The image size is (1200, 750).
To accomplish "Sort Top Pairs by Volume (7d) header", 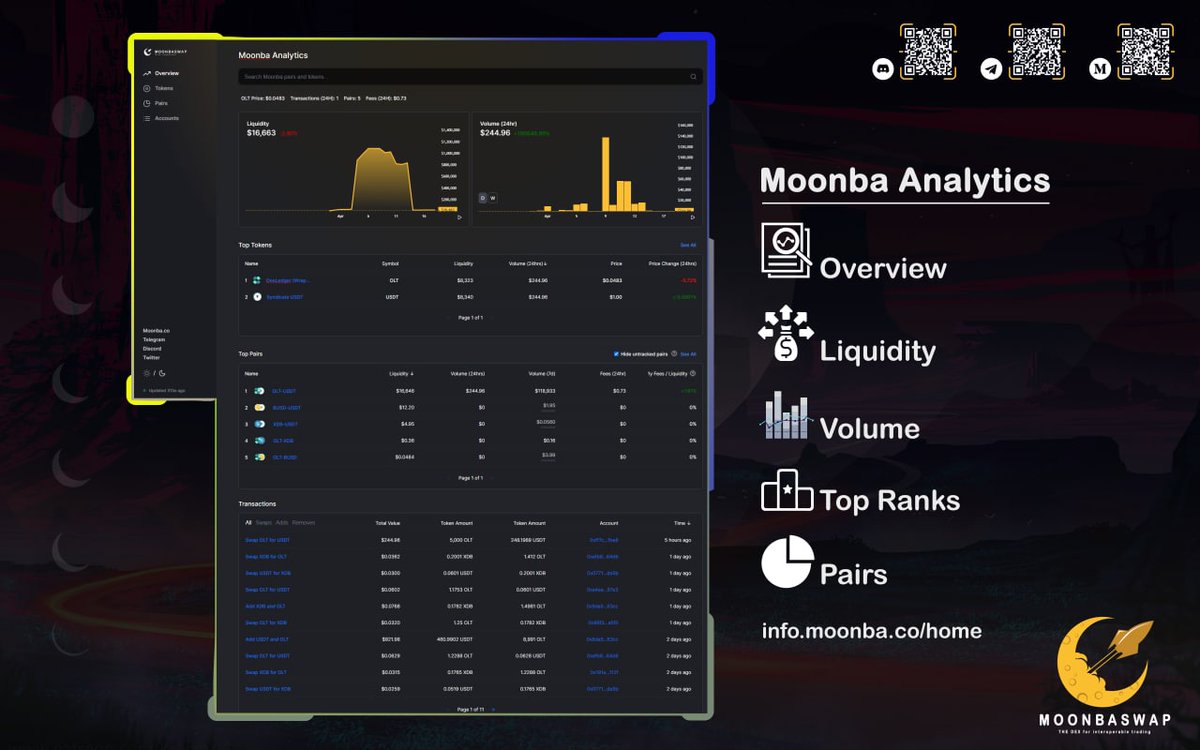I will point(541,373).
